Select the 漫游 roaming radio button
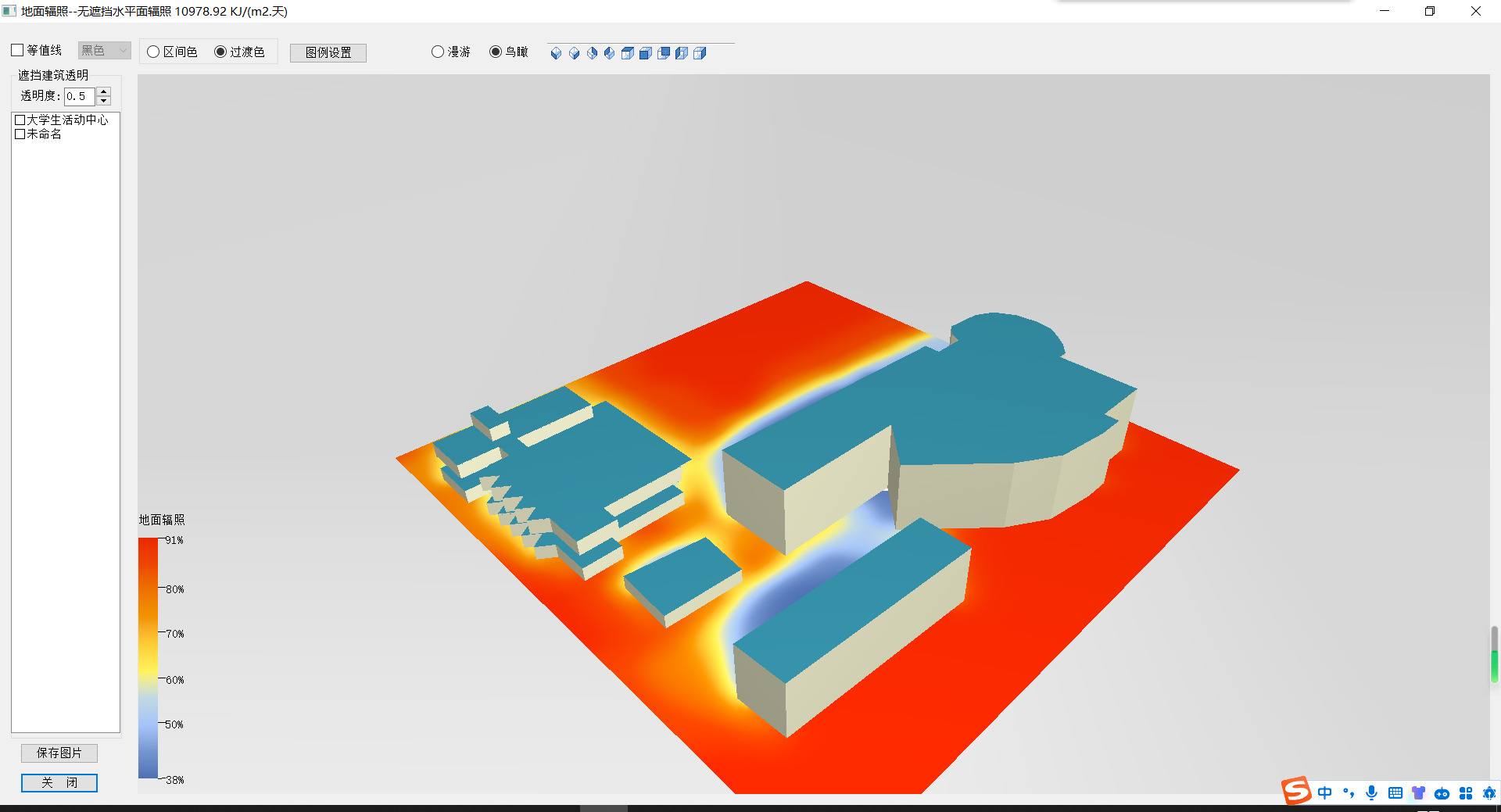This screenshot has height=812, width=1501. click(x=438, y=52)
